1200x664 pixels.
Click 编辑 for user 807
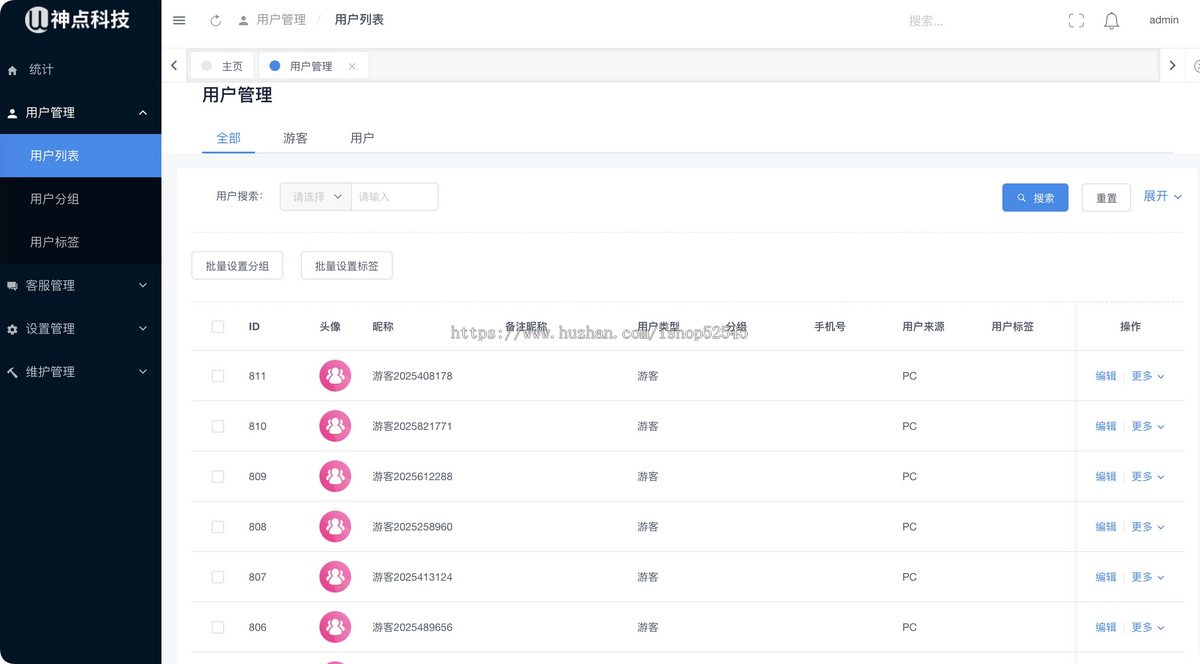click(x=1105, y=577)
